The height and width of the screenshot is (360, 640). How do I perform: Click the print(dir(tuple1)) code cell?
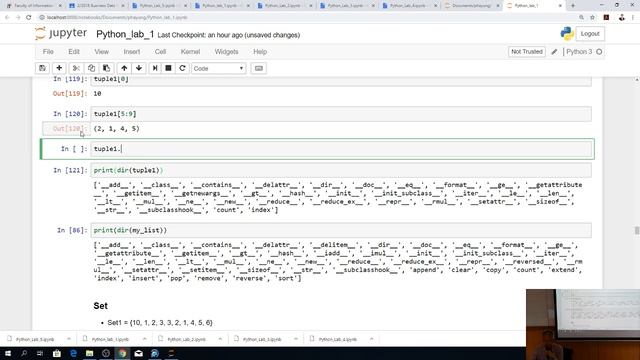(341, 170)
